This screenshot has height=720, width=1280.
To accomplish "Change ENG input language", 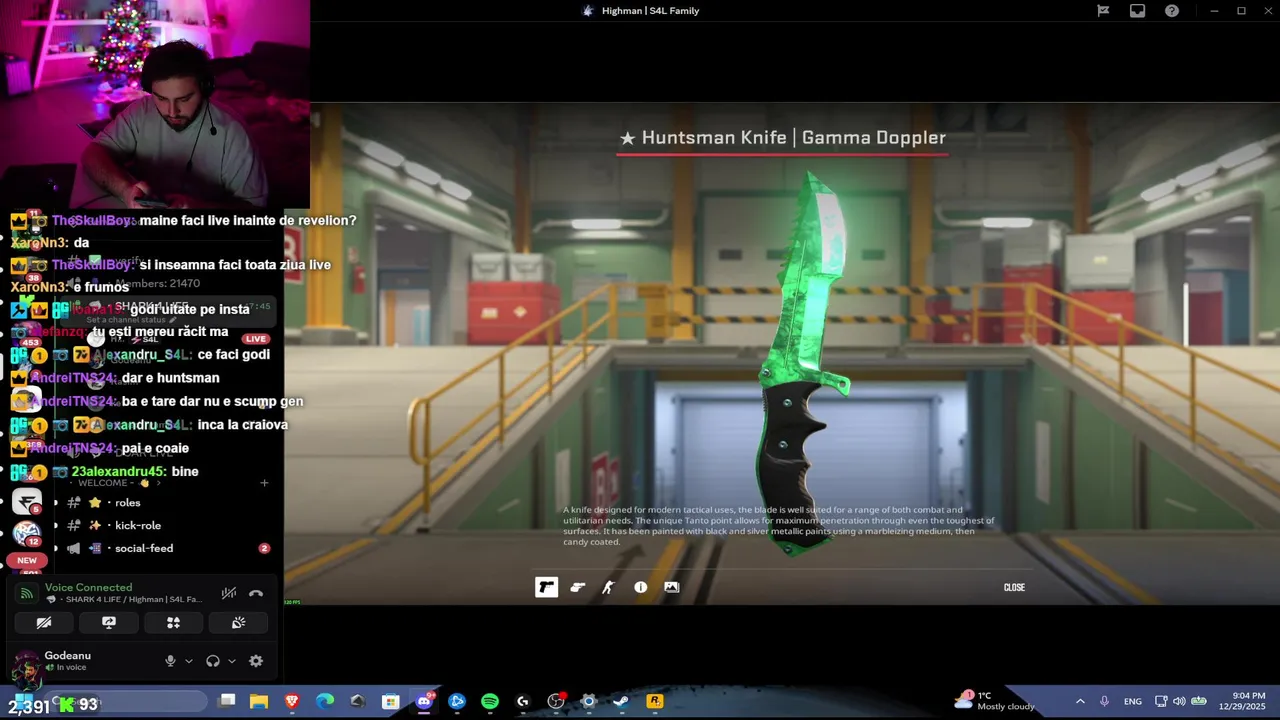I will pyautogui.click(x=1132, y=702).
